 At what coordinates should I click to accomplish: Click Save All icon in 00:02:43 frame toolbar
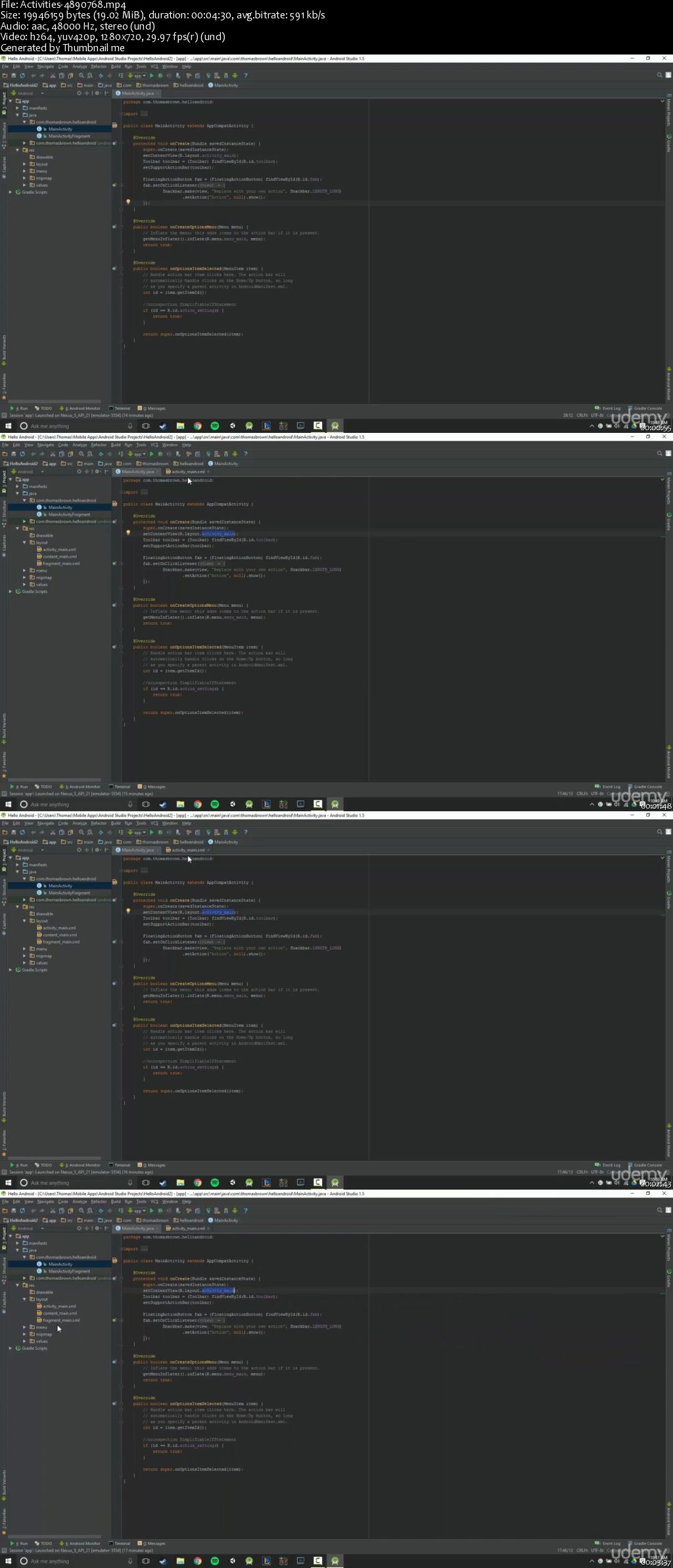14,832
